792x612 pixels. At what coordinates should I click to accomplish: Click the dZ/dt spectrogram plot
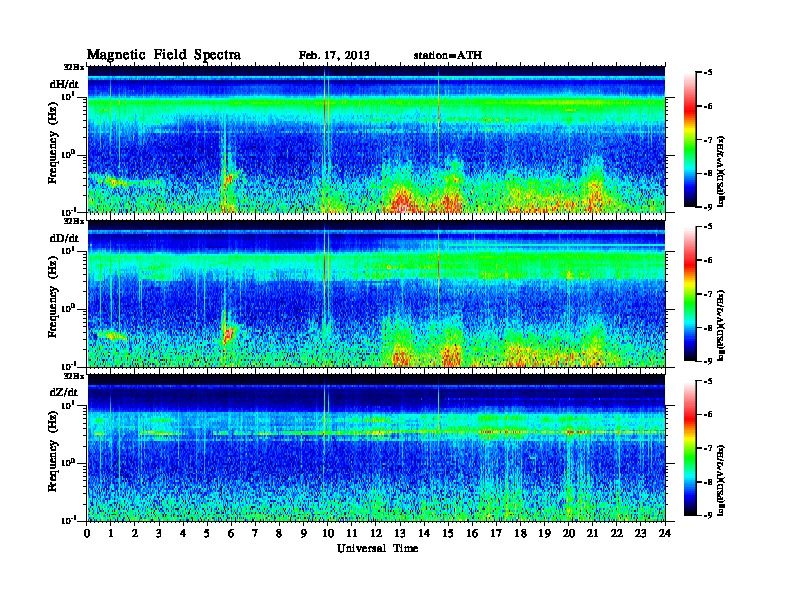point(376,448)
